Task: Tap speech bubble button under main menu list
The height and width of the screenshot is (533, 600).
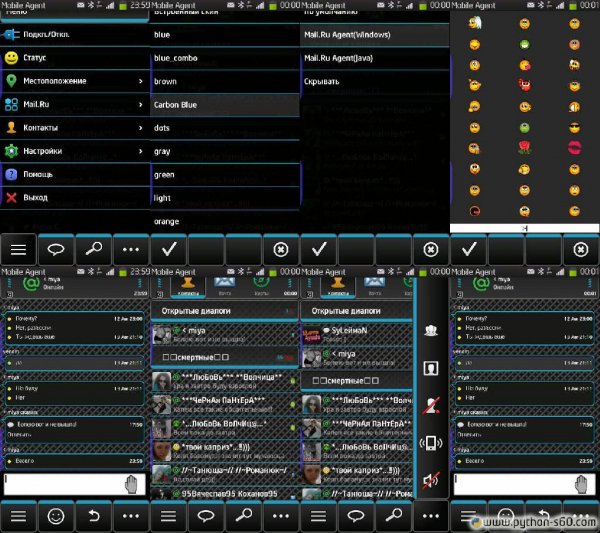Action: click(x=56, y=249)
